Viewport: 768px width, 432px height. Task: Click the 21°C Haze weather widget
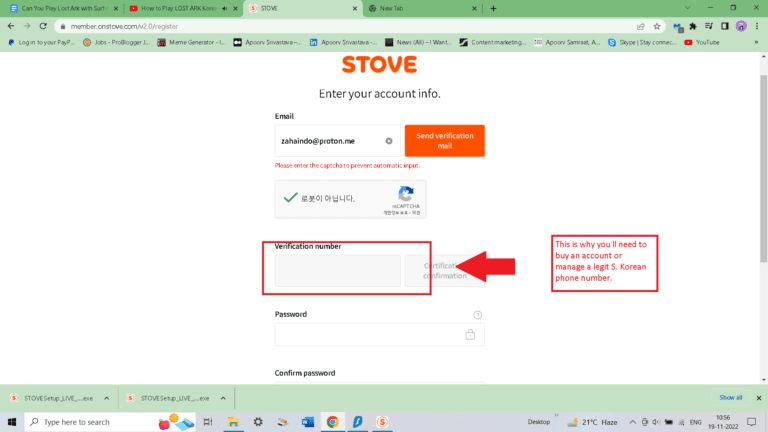click(x=592, y=422)
